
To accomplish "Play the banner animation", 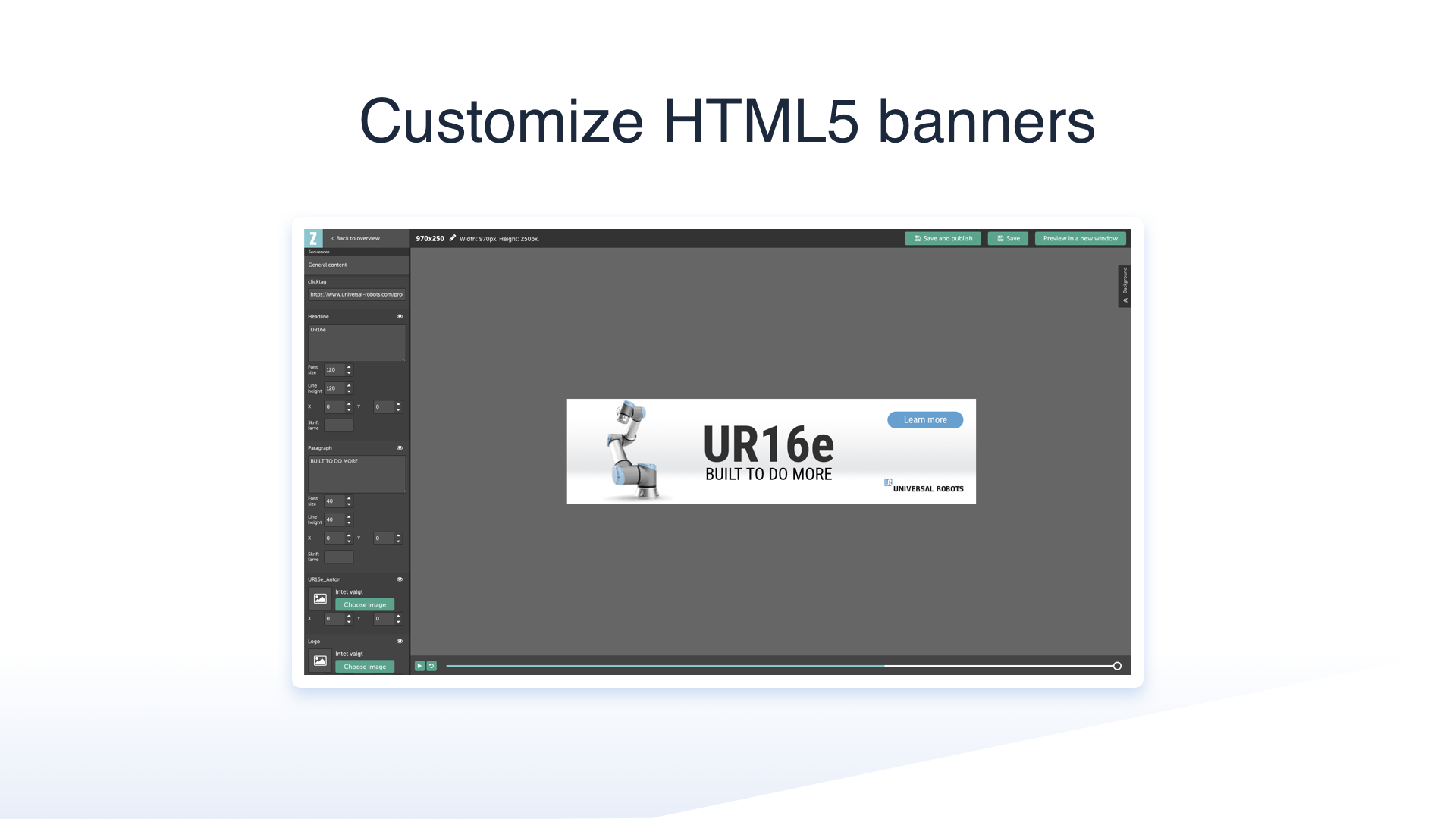I will coord(419,666).
